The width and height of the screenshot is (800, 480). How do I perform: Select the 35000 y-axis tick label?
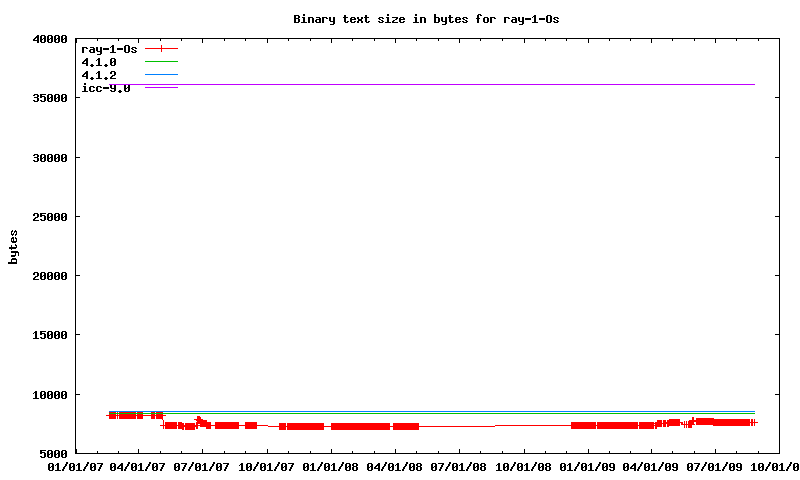click(x=46, y=99)
